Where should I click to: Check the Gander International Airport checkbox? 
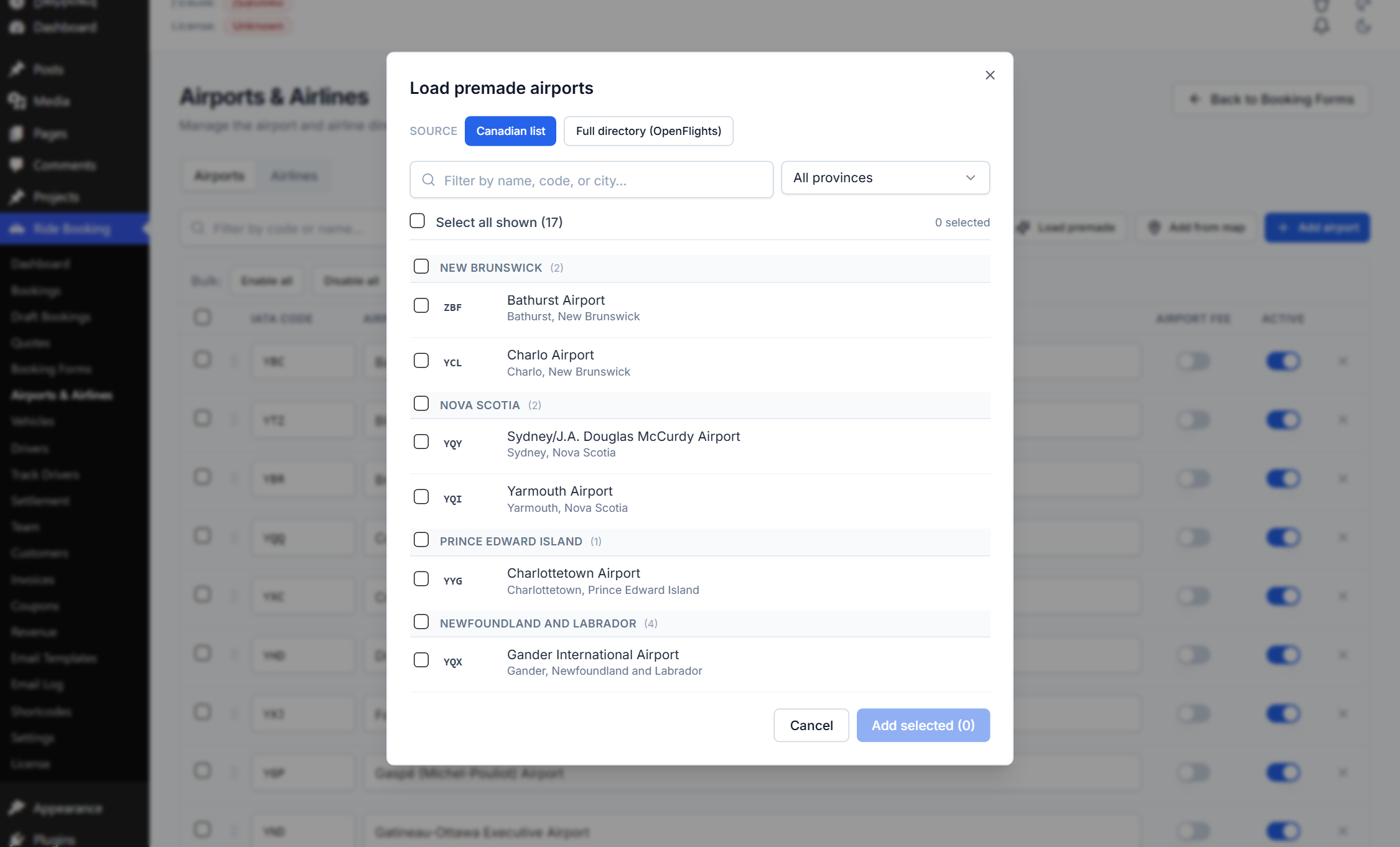421,660
